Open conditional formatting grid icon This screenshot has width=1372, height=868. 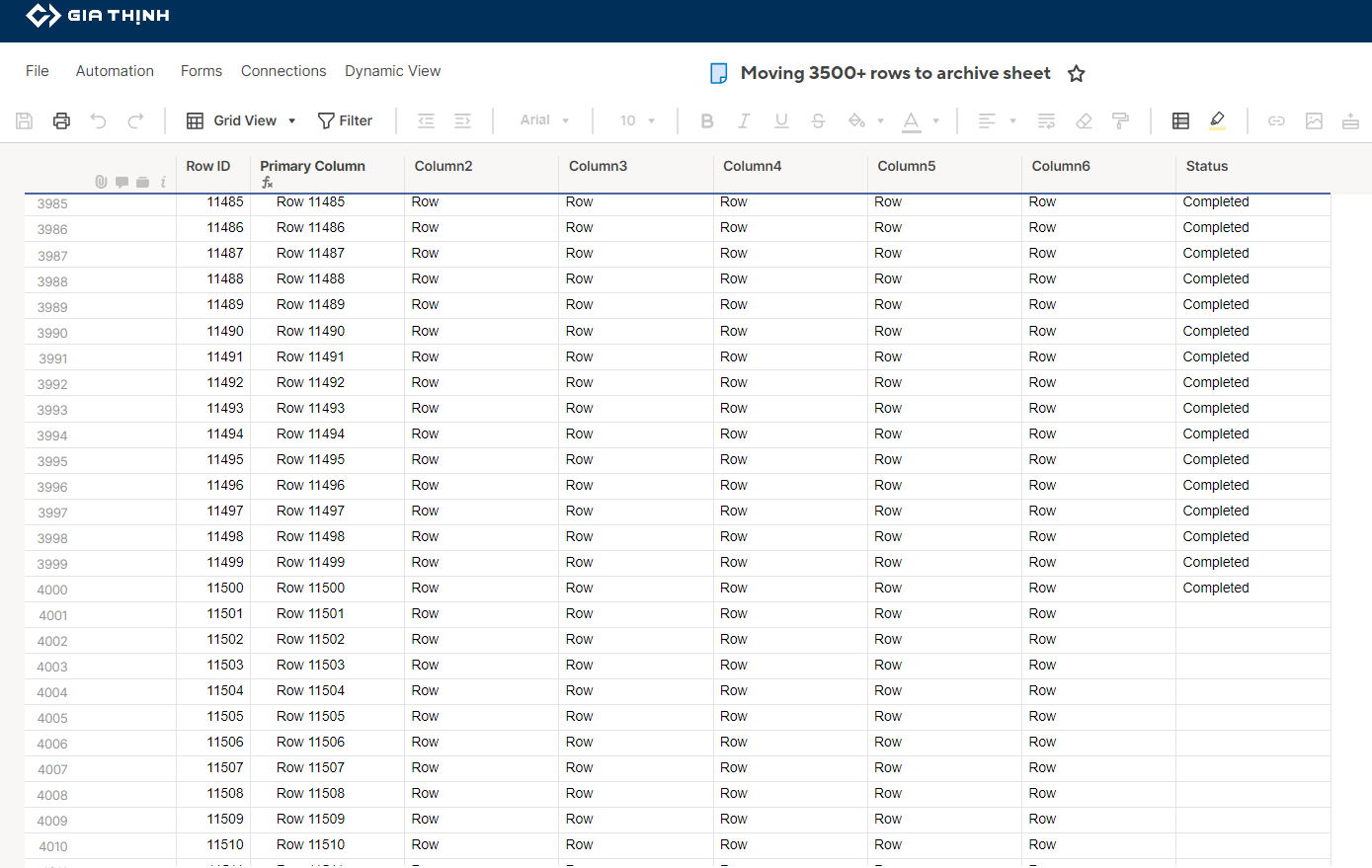click(1180, 120)
